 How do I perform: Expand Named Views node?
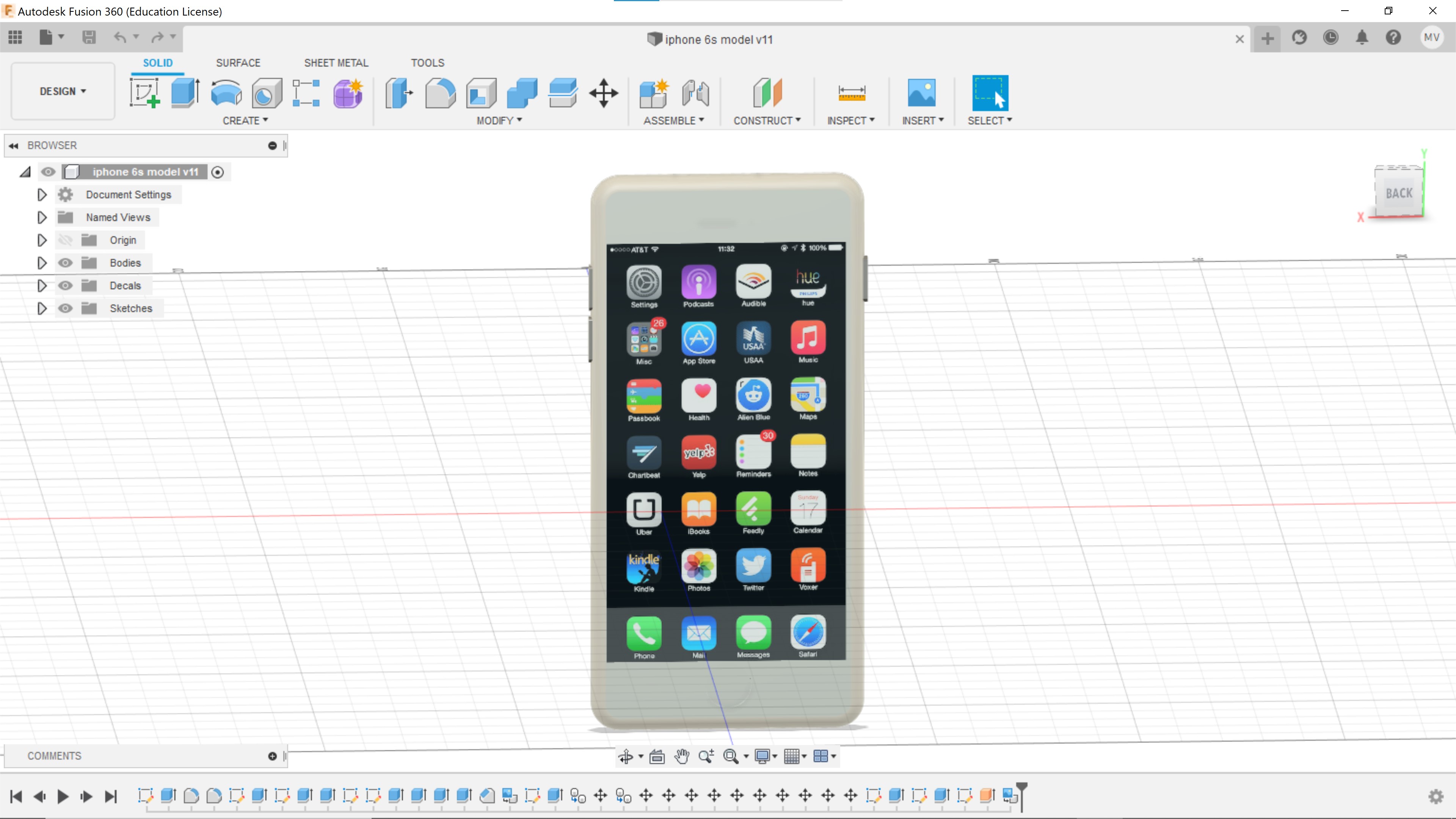tap(42, 218)
